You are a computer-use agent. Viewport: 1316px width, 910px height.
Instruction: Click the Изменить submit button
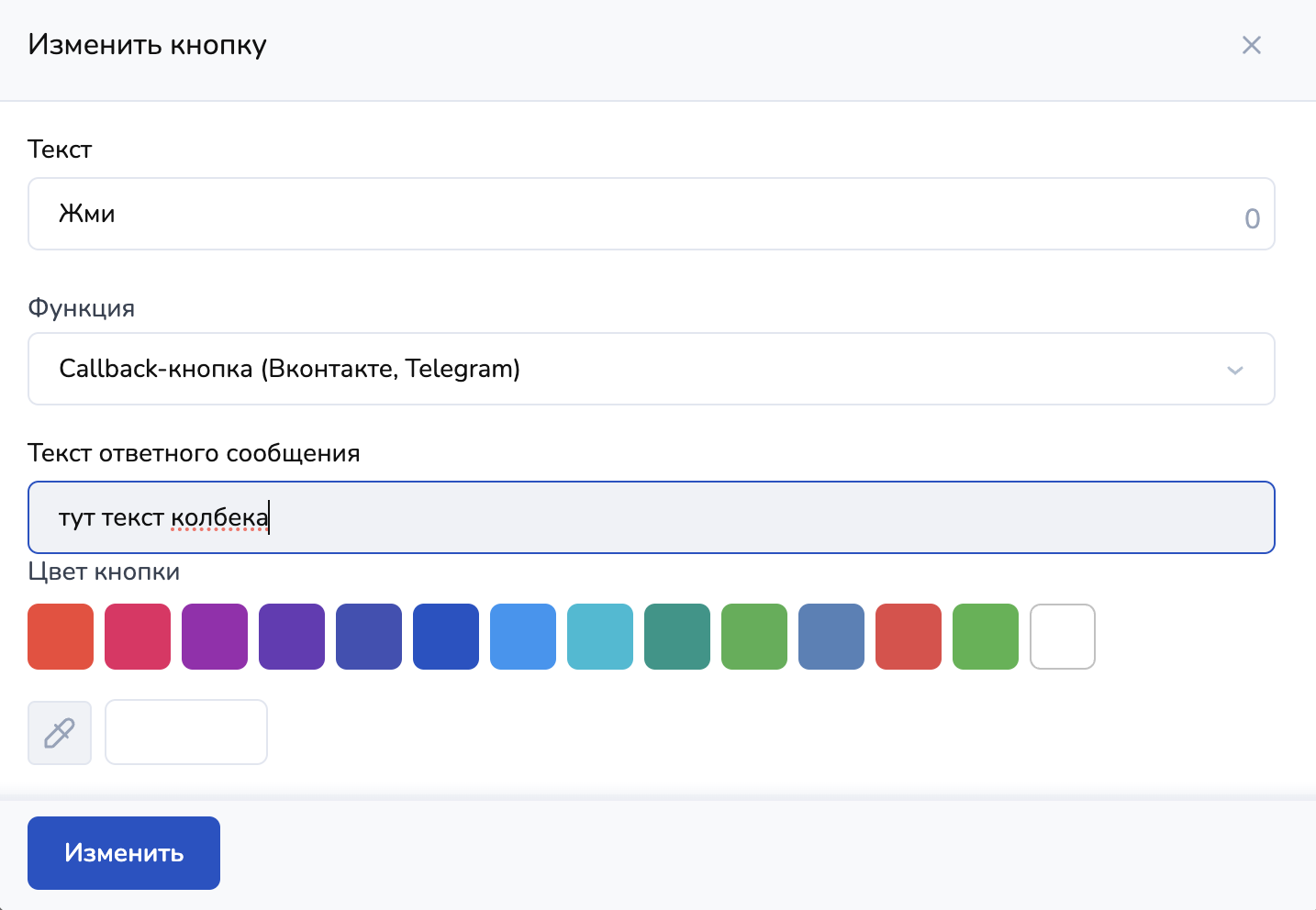click(124, 853)
